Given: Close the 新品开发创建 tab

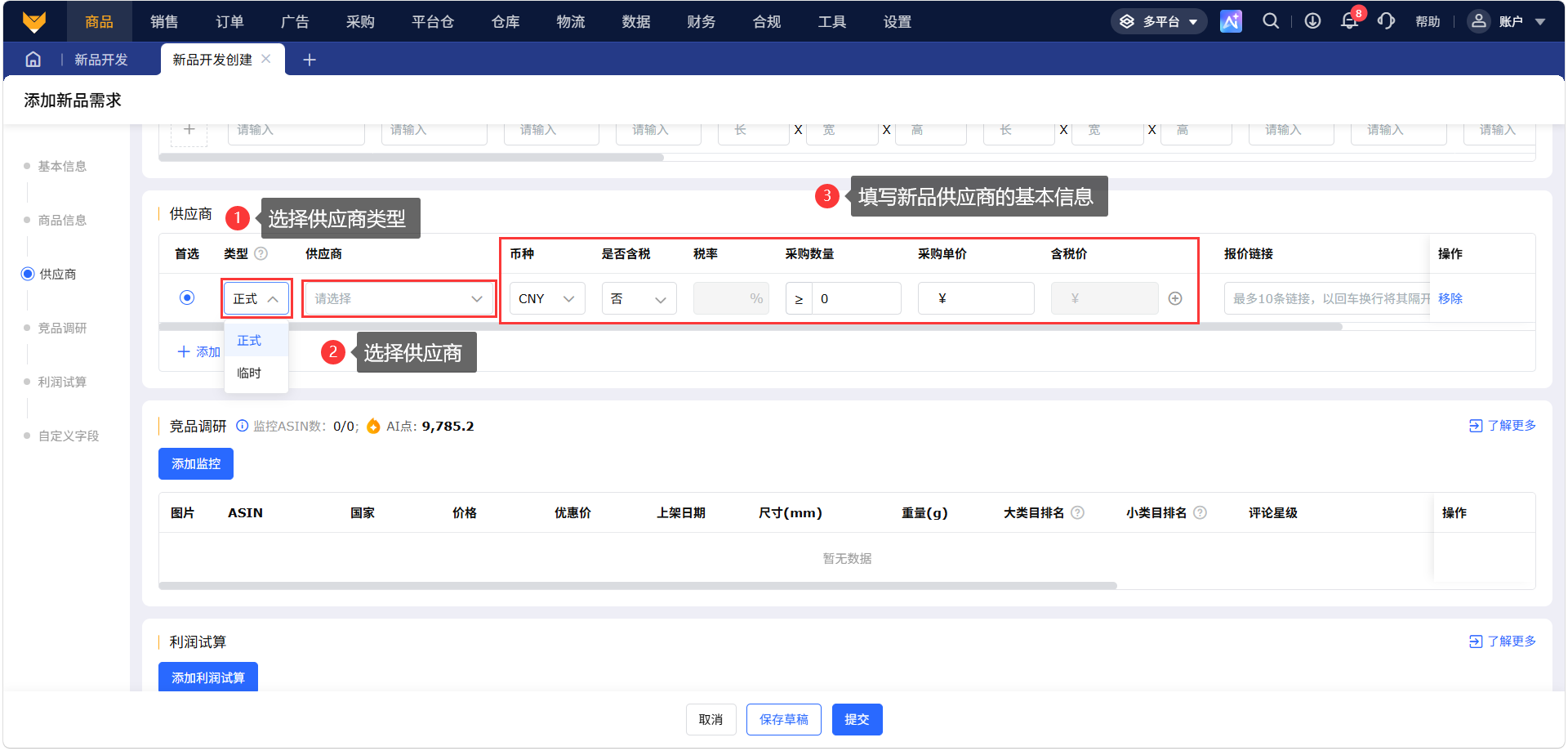Looking at the screenshot, I should 266,59.
